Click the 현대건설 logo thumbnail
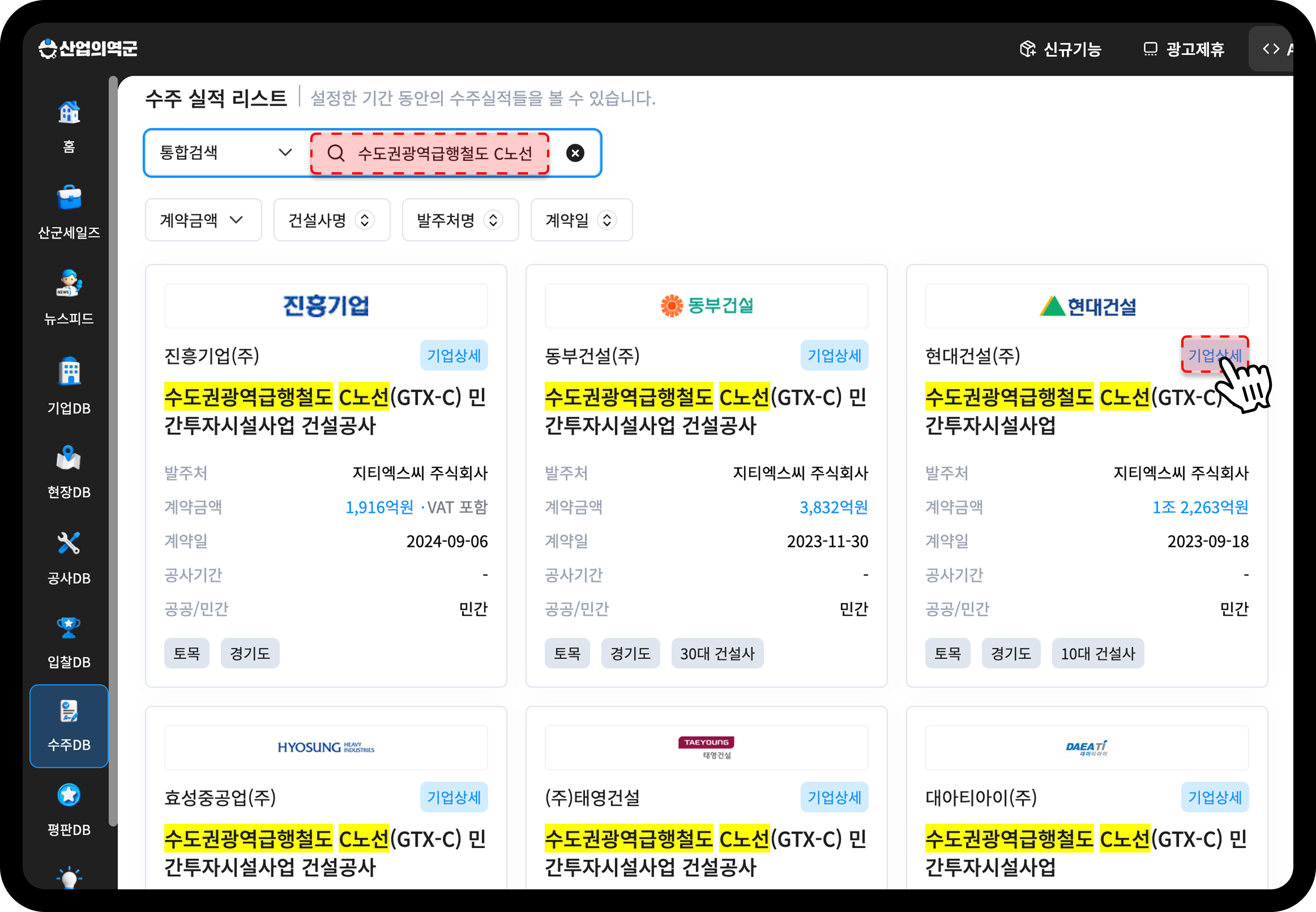 point(1087,306)
